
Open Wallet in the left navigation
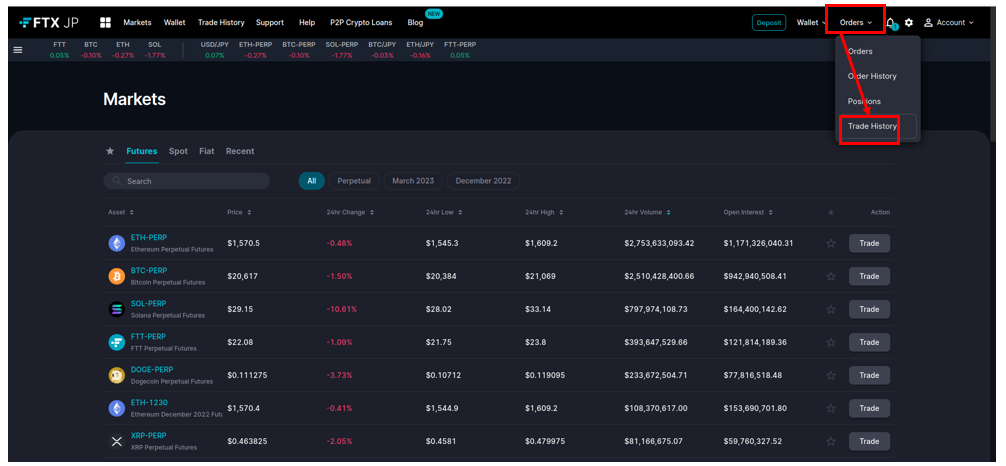pyautogui.click(x=175, y=22)
